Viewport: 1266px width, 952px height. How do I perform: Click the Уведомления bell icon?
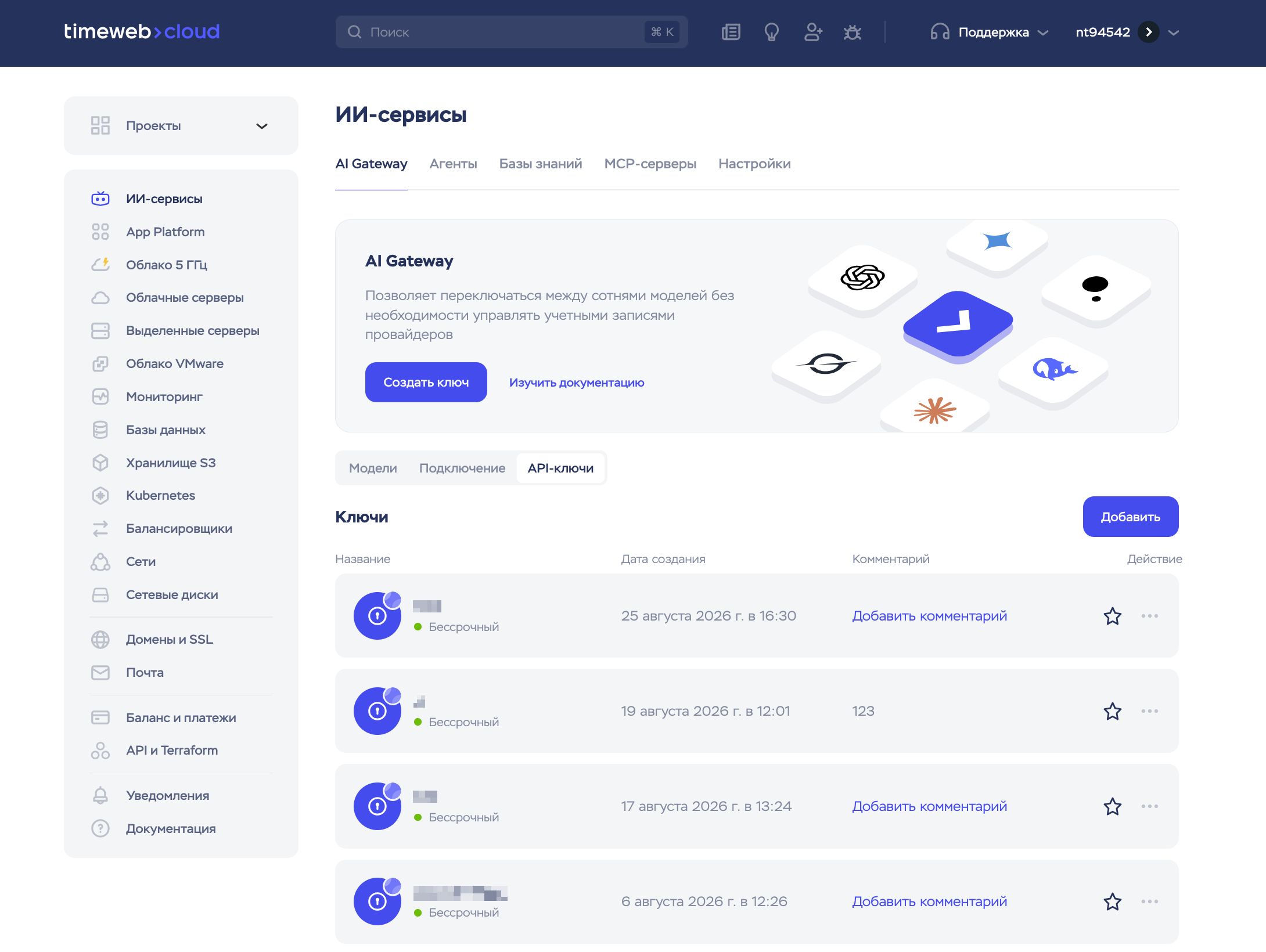[x=100, y=795]
